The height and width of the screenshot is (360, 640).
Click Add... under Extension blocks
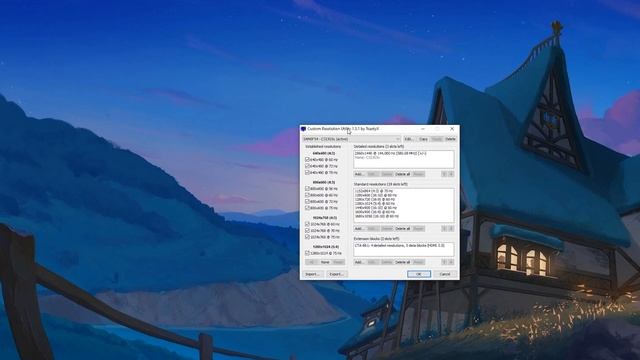[x=359, y=262]
